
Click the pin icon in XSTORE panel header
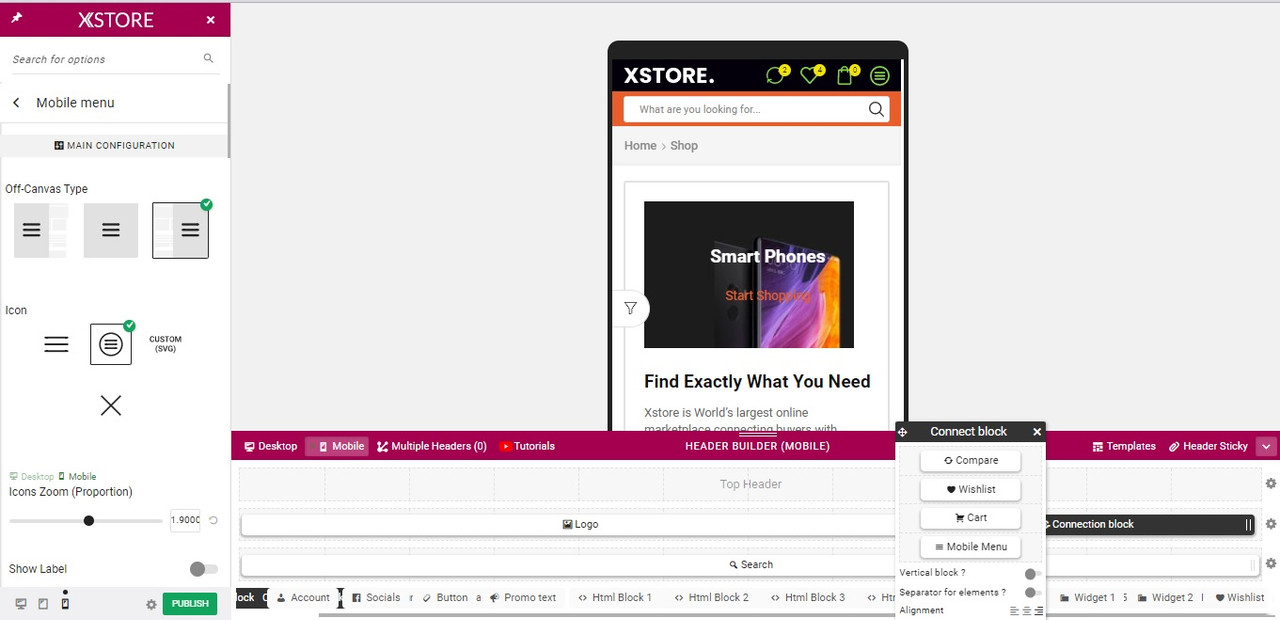[16, 19]
